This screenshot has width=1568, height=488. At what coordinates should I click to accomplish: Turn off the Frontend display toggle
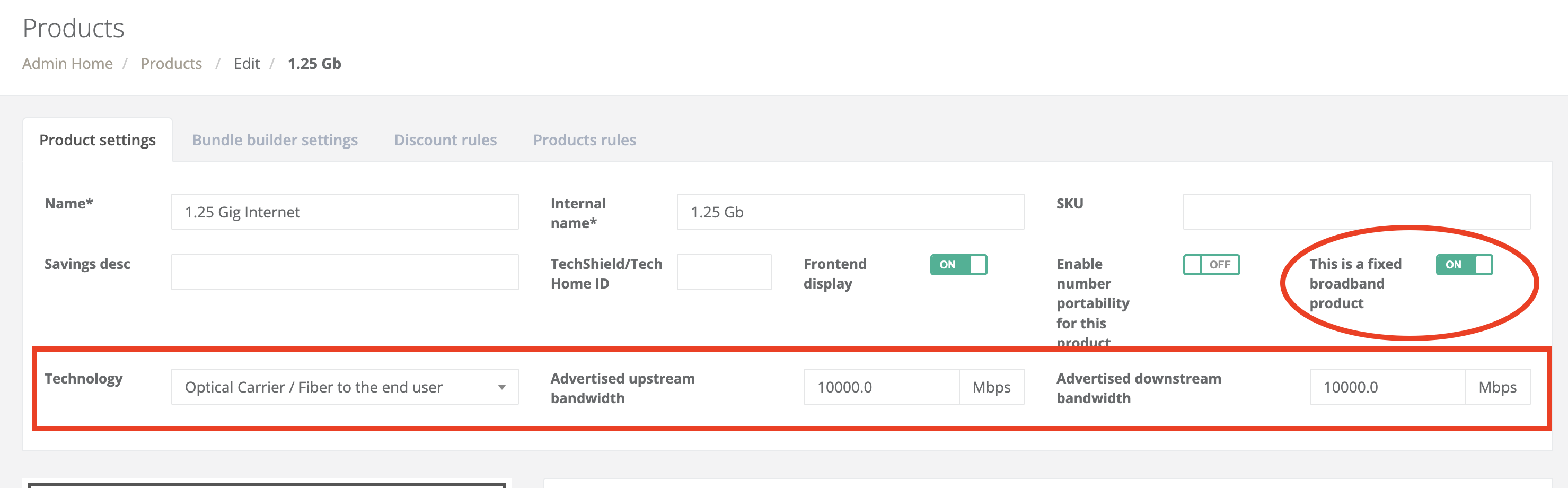tap(958, 265)
